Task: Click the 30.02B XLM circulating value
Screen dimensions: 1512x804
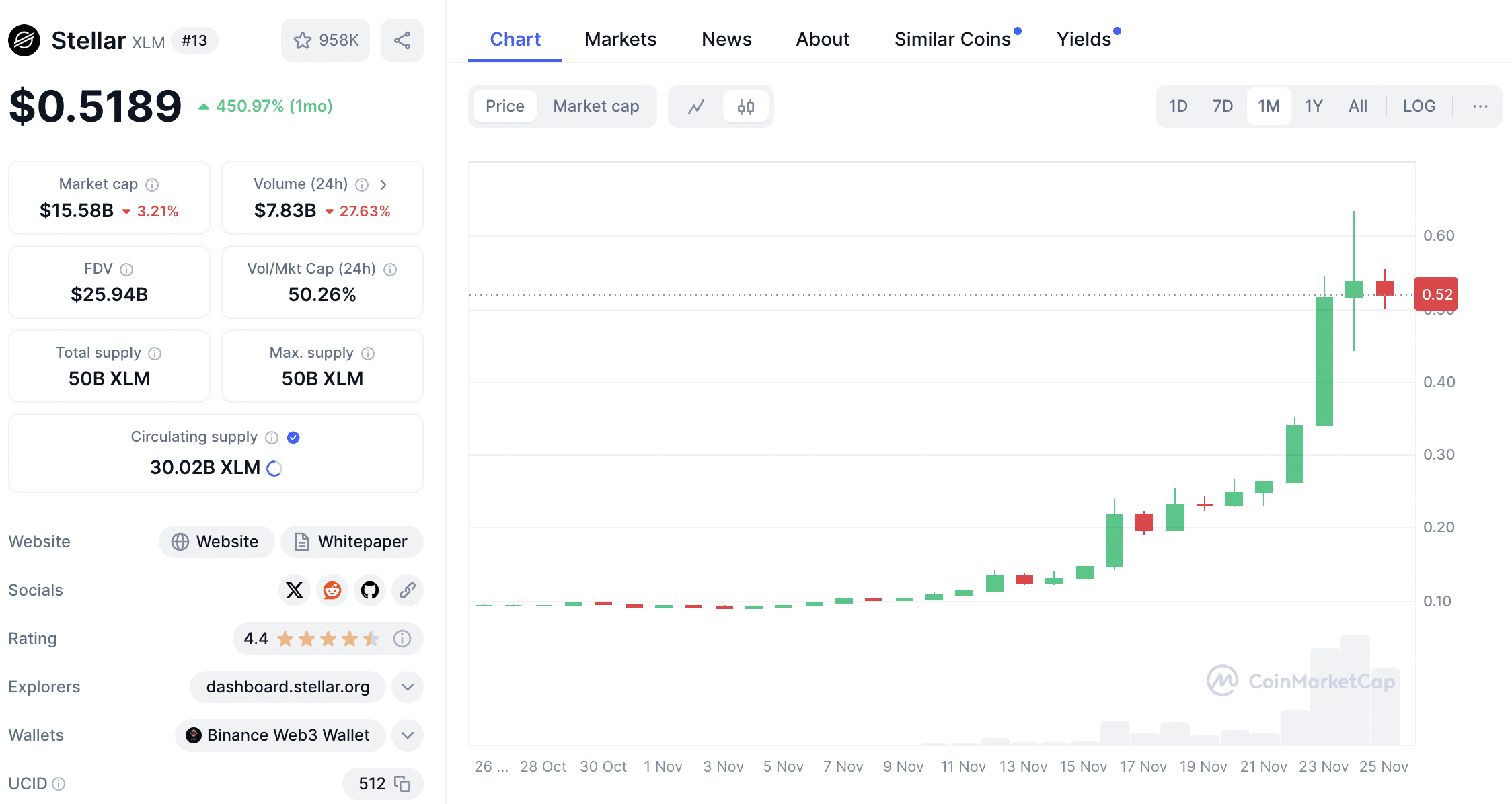Action: [x=205, y=467]
